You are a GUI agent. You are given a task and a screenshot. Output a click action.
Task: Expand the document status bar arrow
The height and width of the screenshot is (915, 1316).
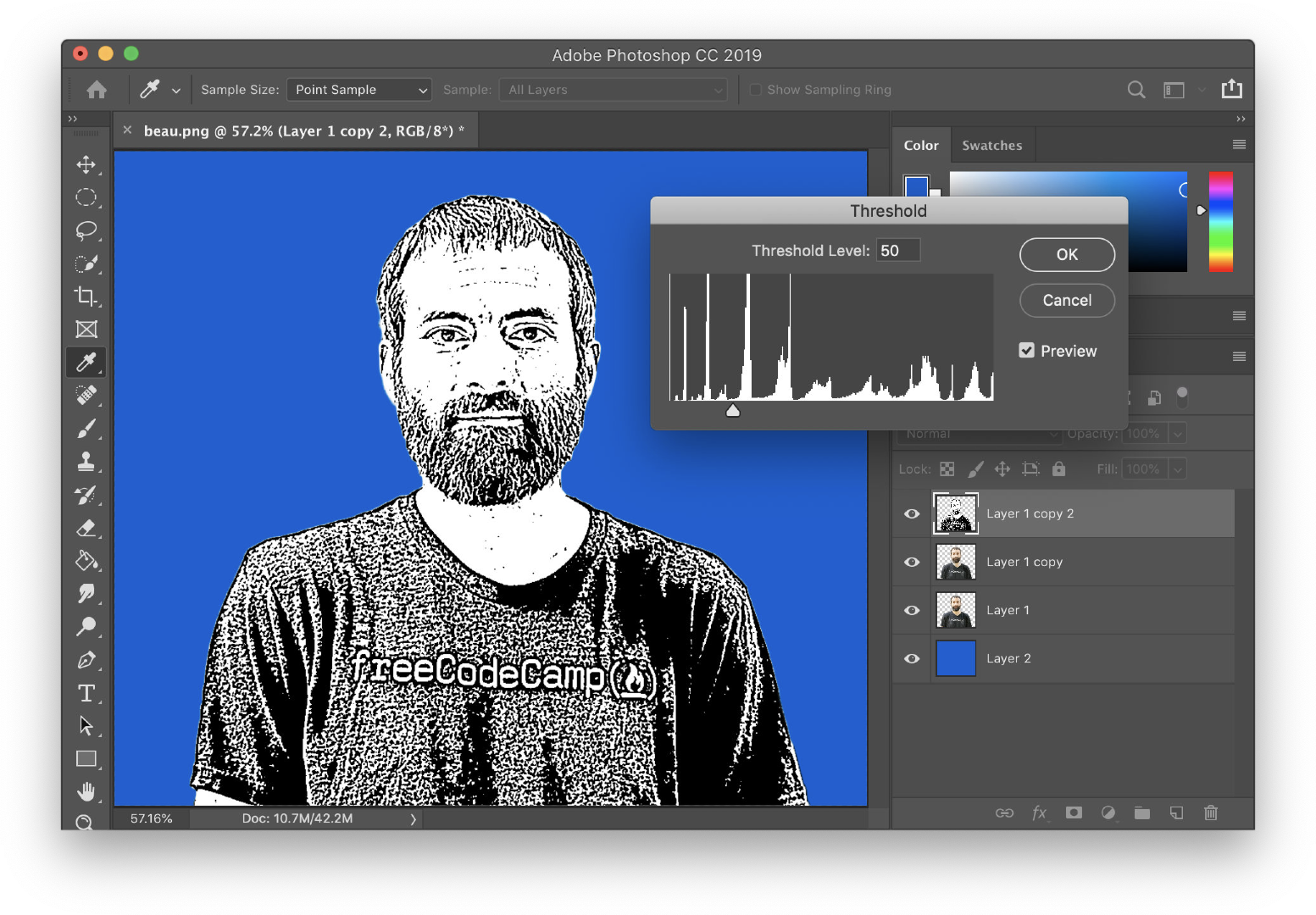pyautogui.click(x=413, y=819)
